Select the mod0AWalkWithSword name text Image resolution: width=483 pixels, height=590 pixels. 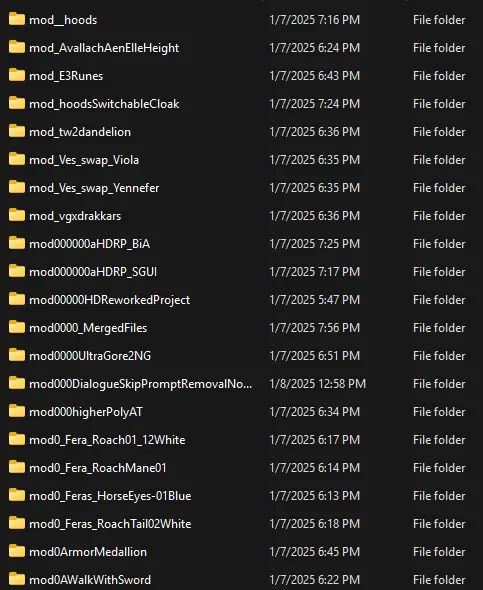pos(90,580)
